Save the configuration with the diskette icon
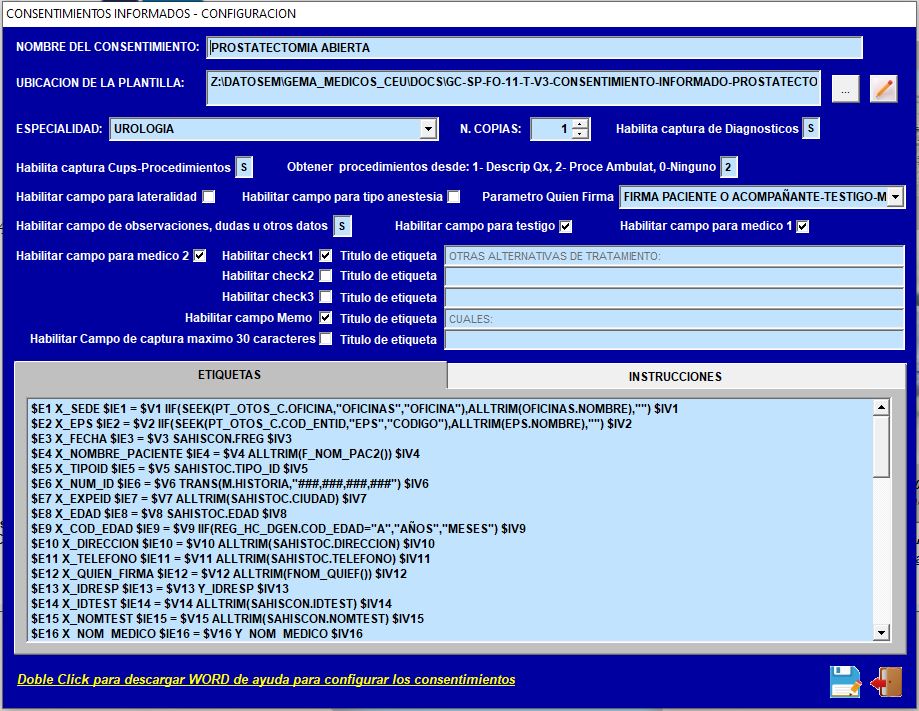Image resolution: width=919 pixels, height=711 pixels. point(845,682)
